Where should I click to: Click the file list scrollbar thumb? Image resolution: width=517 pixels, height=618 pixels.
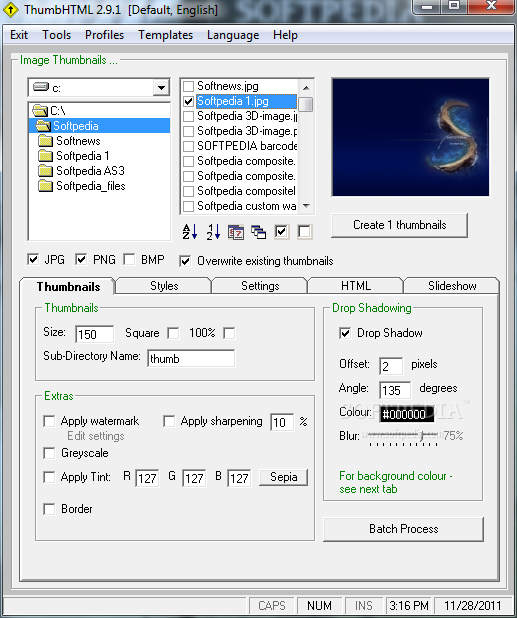point(305,104)
